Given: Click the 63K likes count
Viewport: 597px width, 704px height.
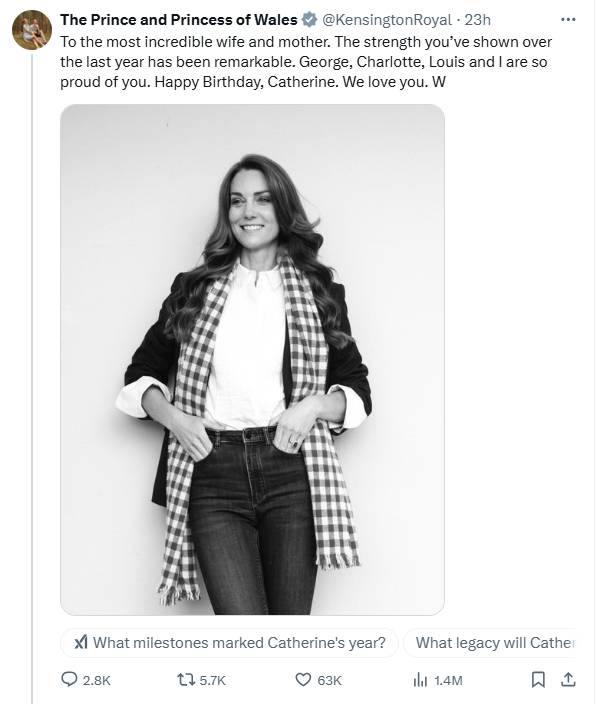Looking at the screenshot, I should tap(329, 681).
